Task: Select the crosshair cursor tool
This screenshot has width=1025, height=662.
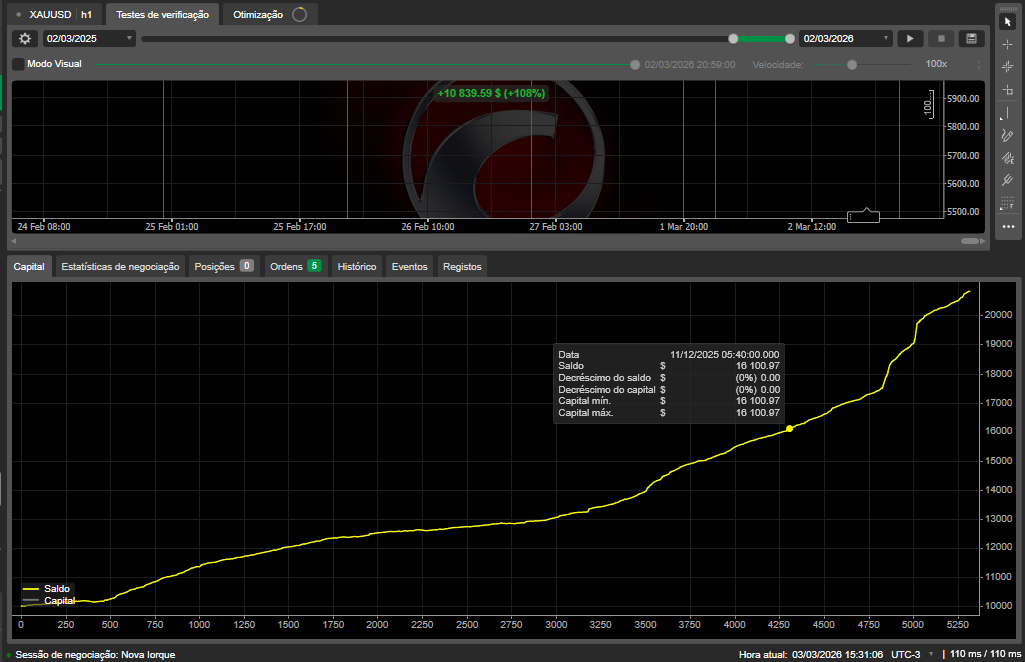Action: point(1008,44)
